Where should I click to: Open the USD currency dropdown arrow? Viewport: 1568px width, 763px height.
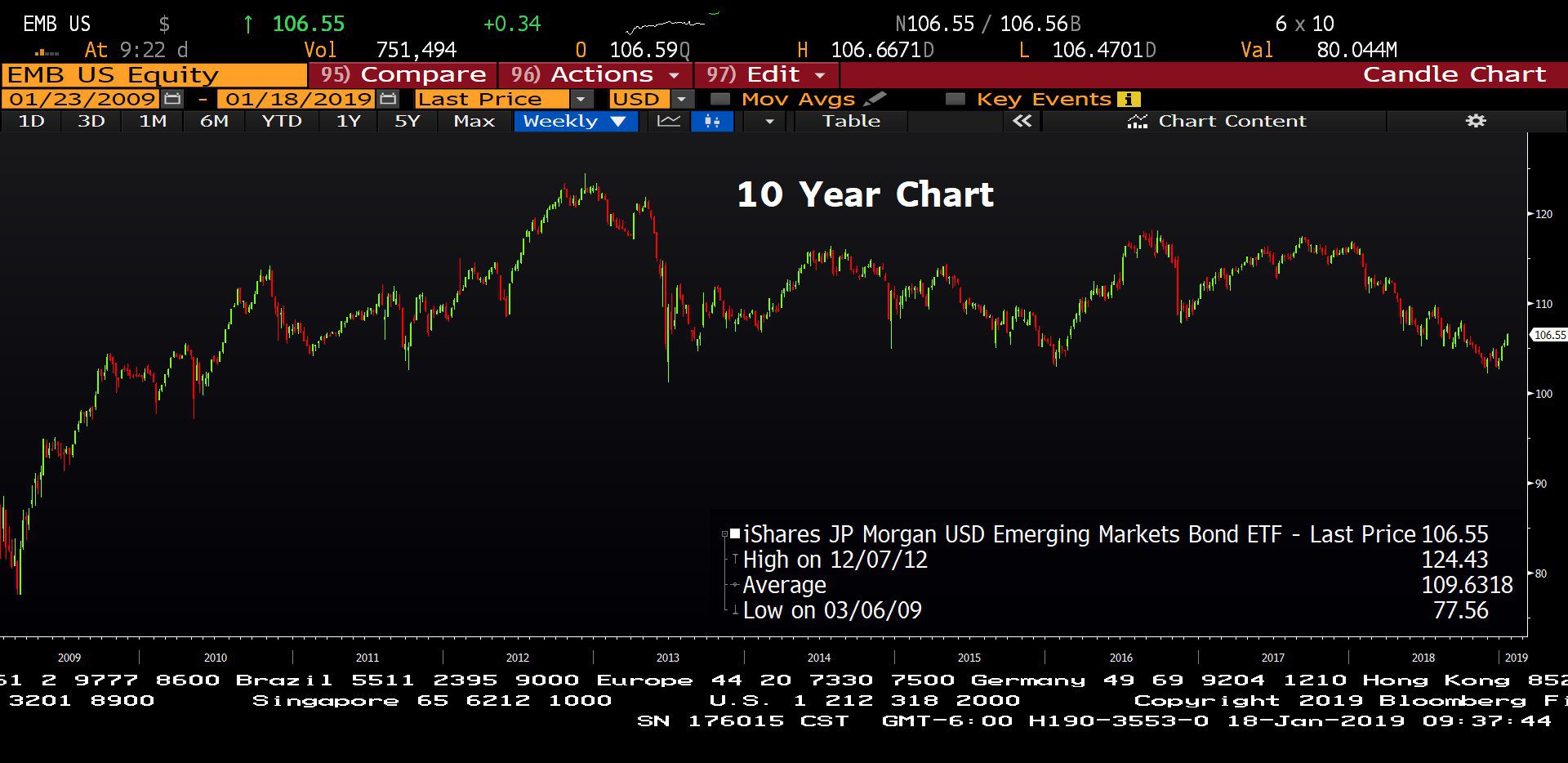coord(683,99)
